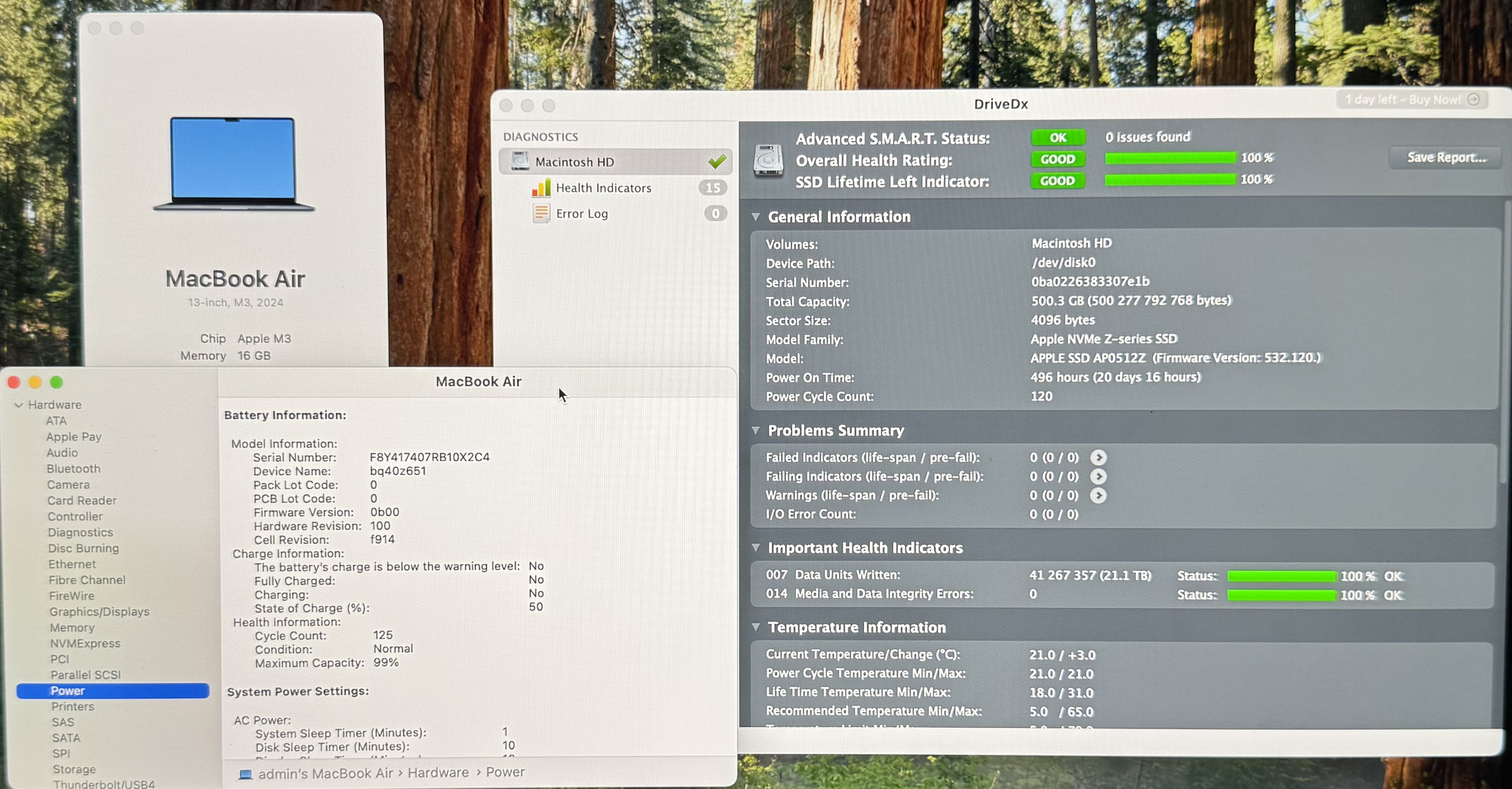Click Media and Data Integrity Errors status bar
The height and width of the screenshot is (789, 1512).
click(x=1282, y=595)
